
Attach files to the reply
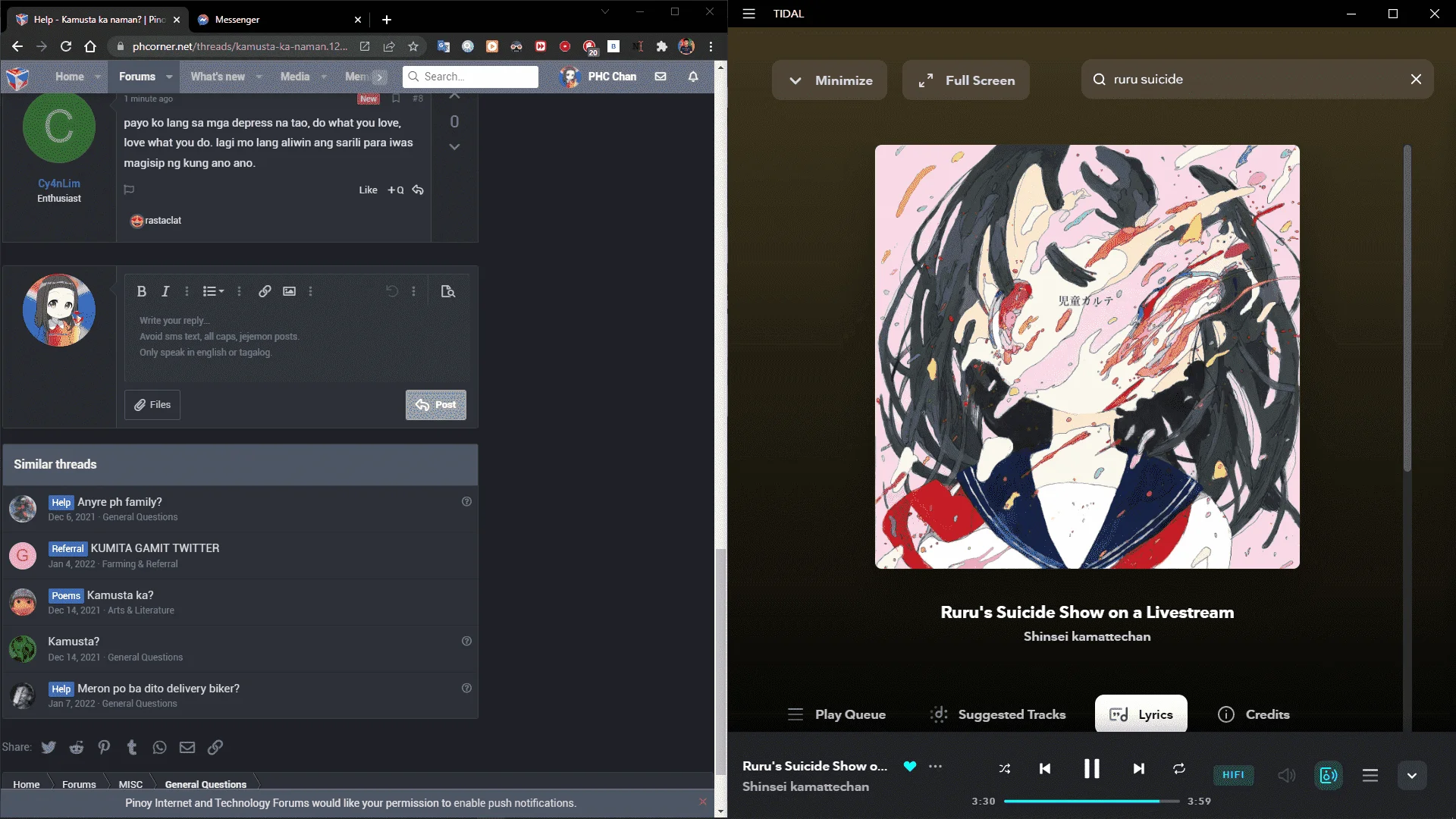pos(152,405)
